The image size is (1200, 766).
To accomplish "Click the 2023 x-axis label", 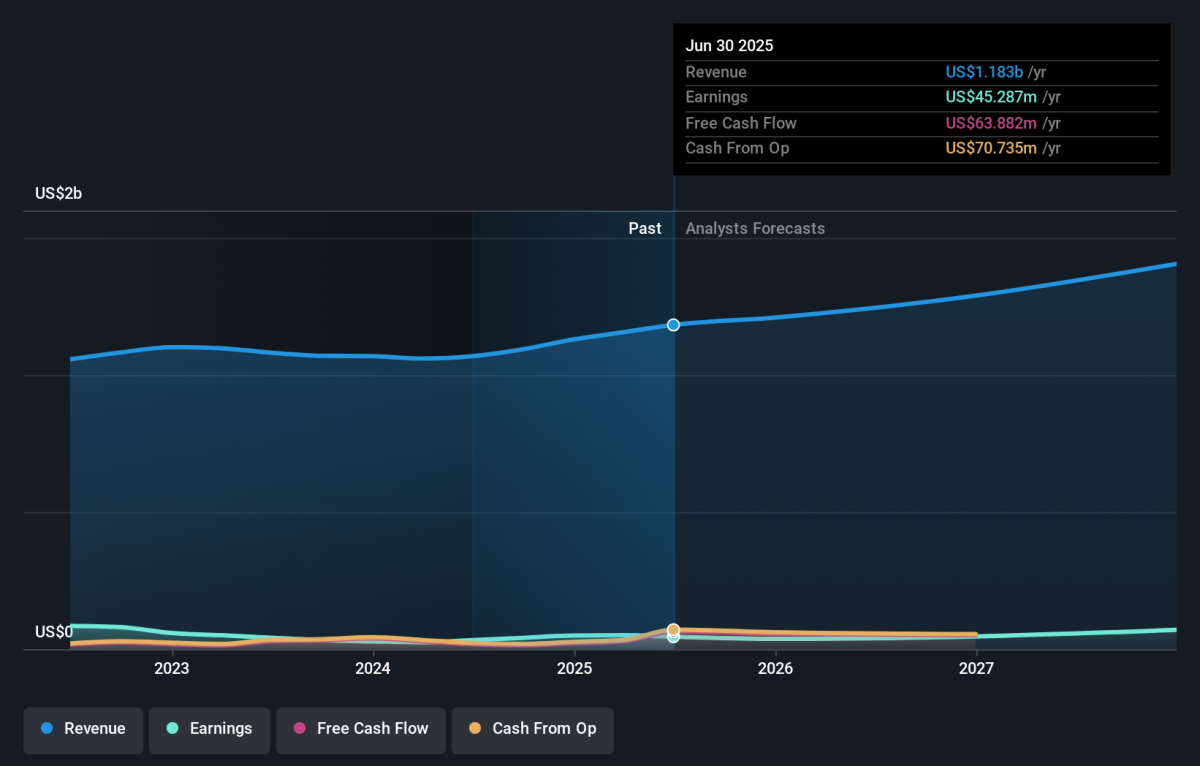I will [x=172, y=668].
